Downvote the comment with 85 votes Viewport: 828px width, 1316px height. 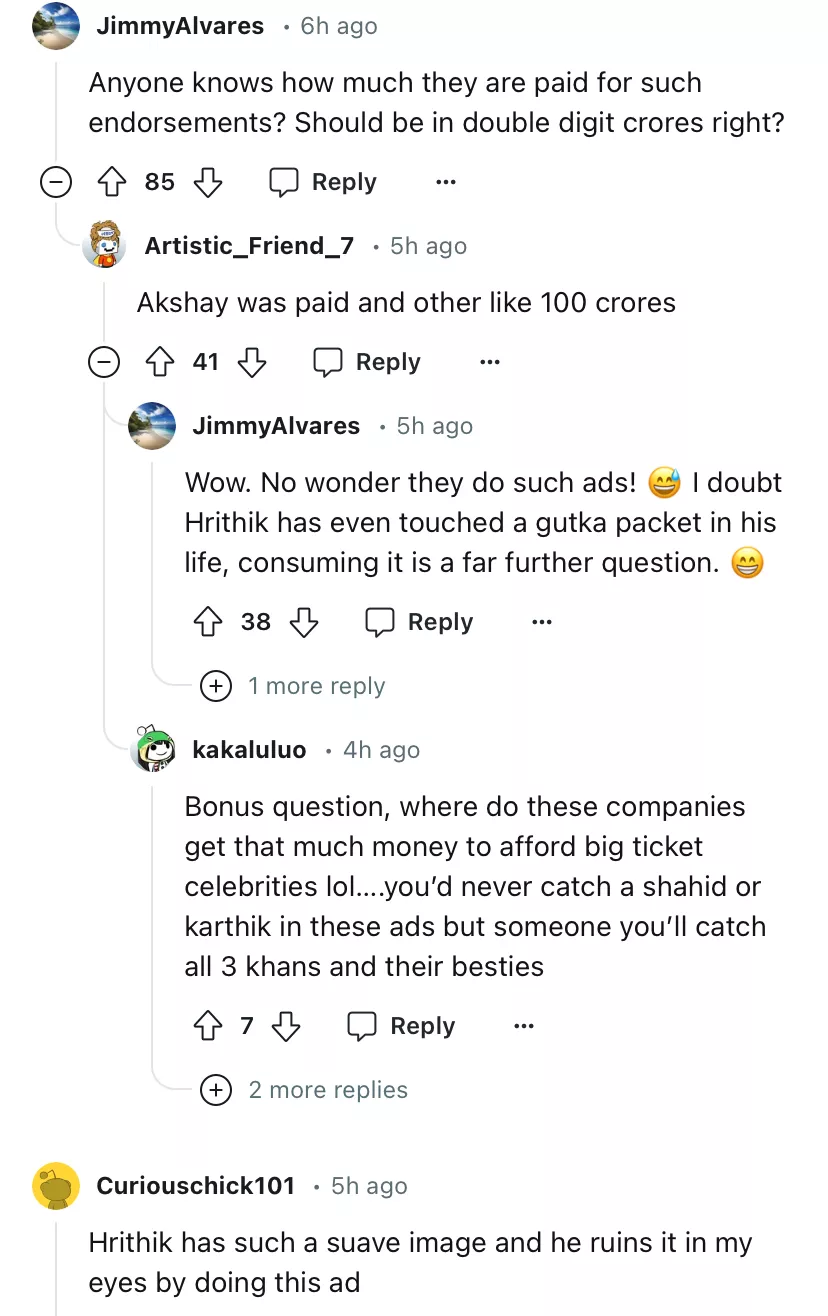207,182
